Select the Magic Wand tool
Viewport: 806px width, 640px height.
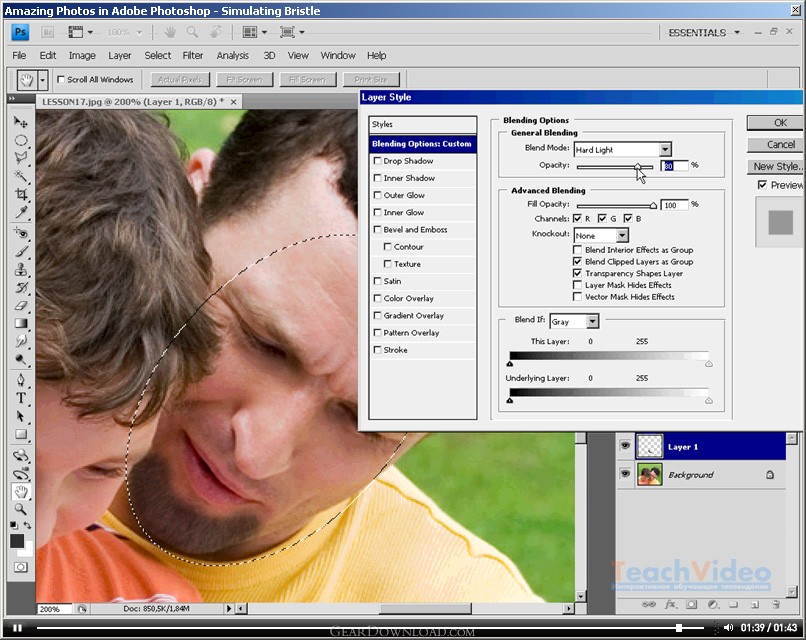coord(21,176)
